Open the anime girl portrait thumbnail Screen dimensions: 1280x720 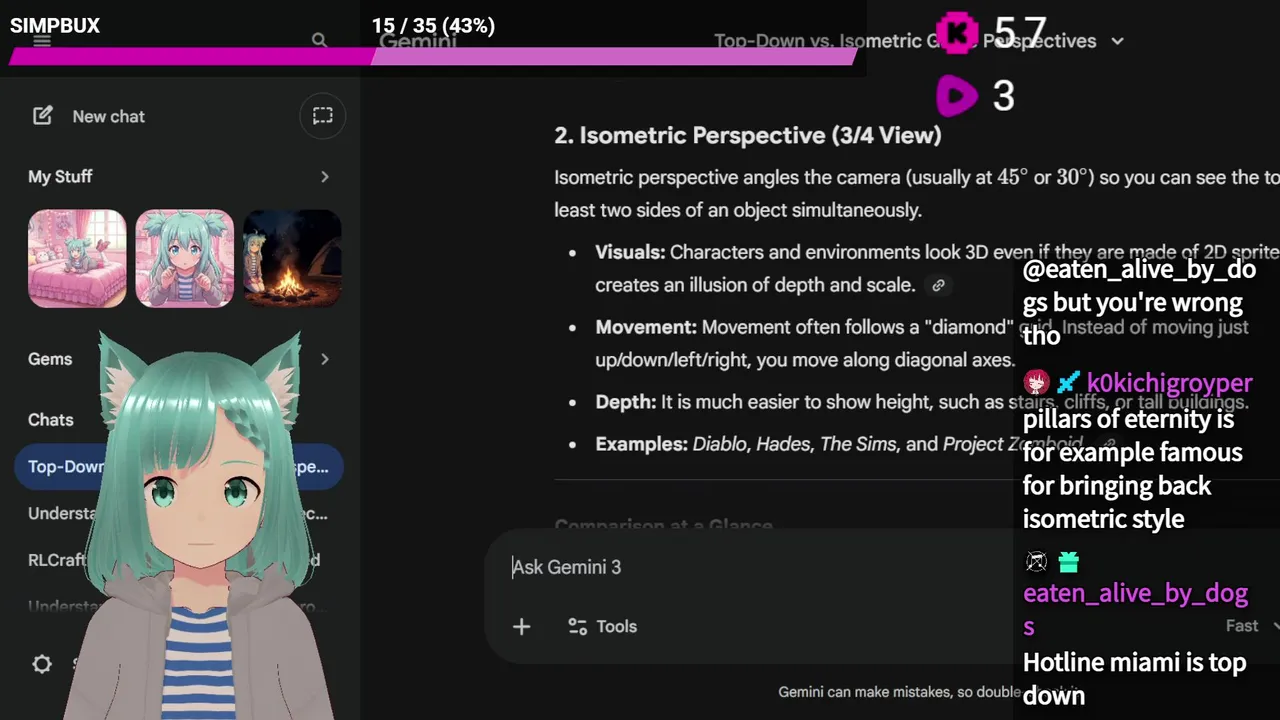(184, 258)
